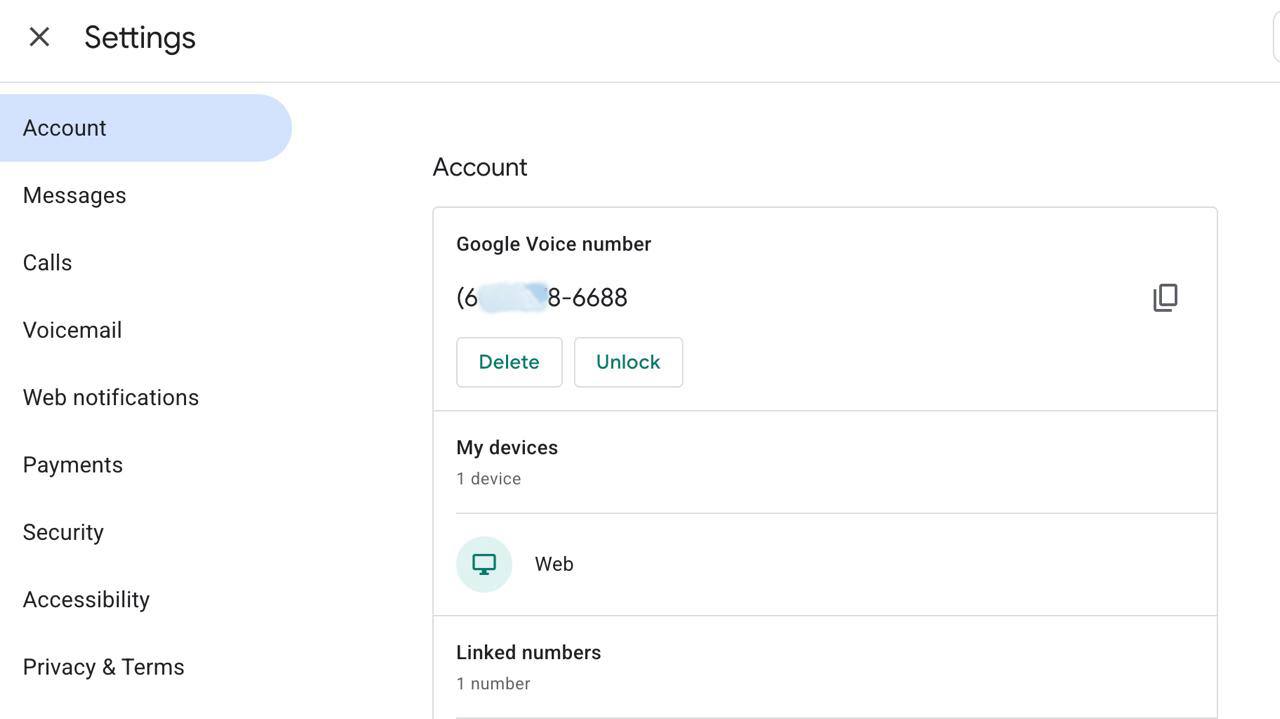Select the Web device label

[554, 564]
